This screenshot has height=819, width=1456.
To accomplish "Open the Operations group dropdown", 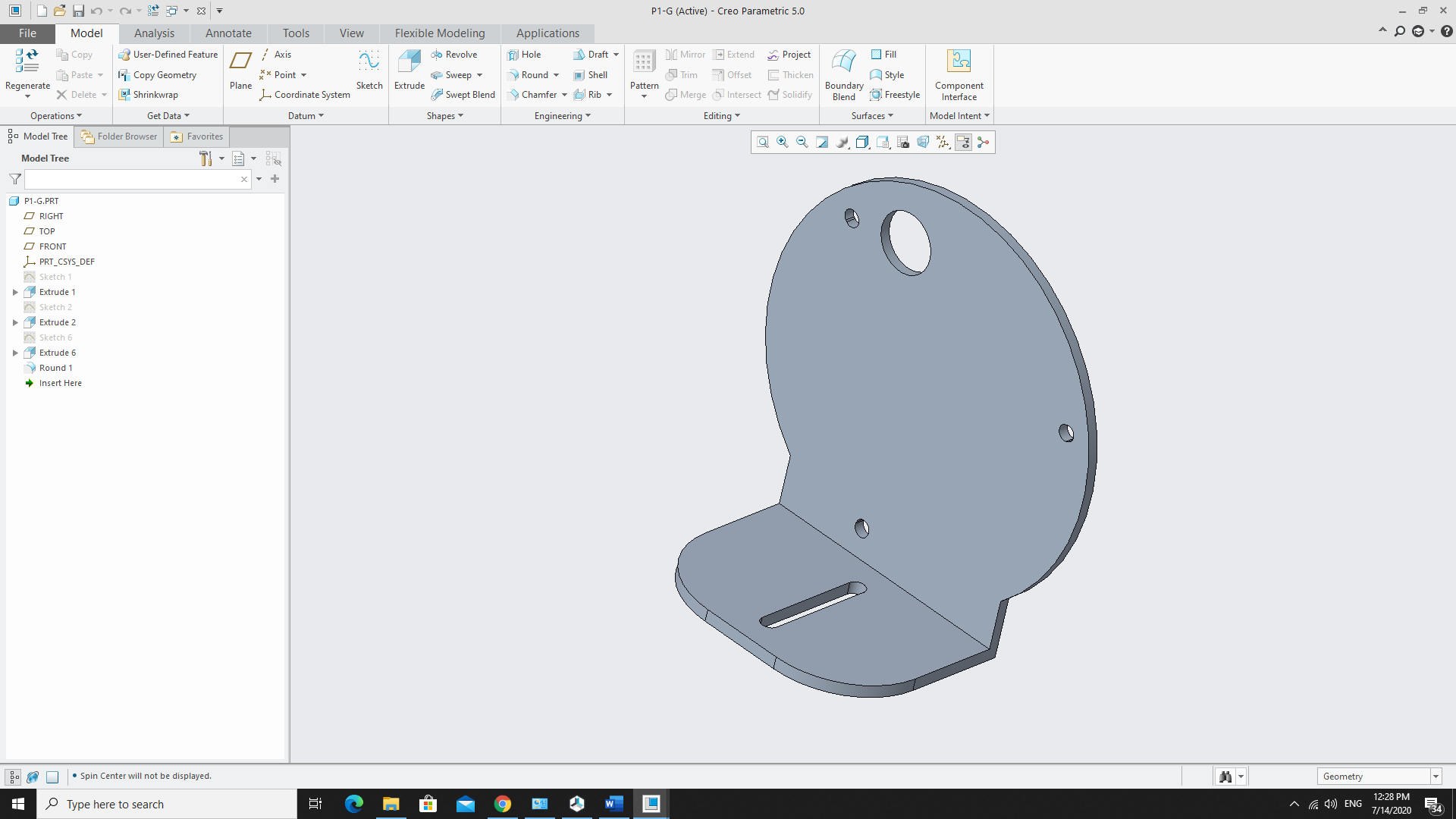I will pyautogui.click(x=55, y=116).
